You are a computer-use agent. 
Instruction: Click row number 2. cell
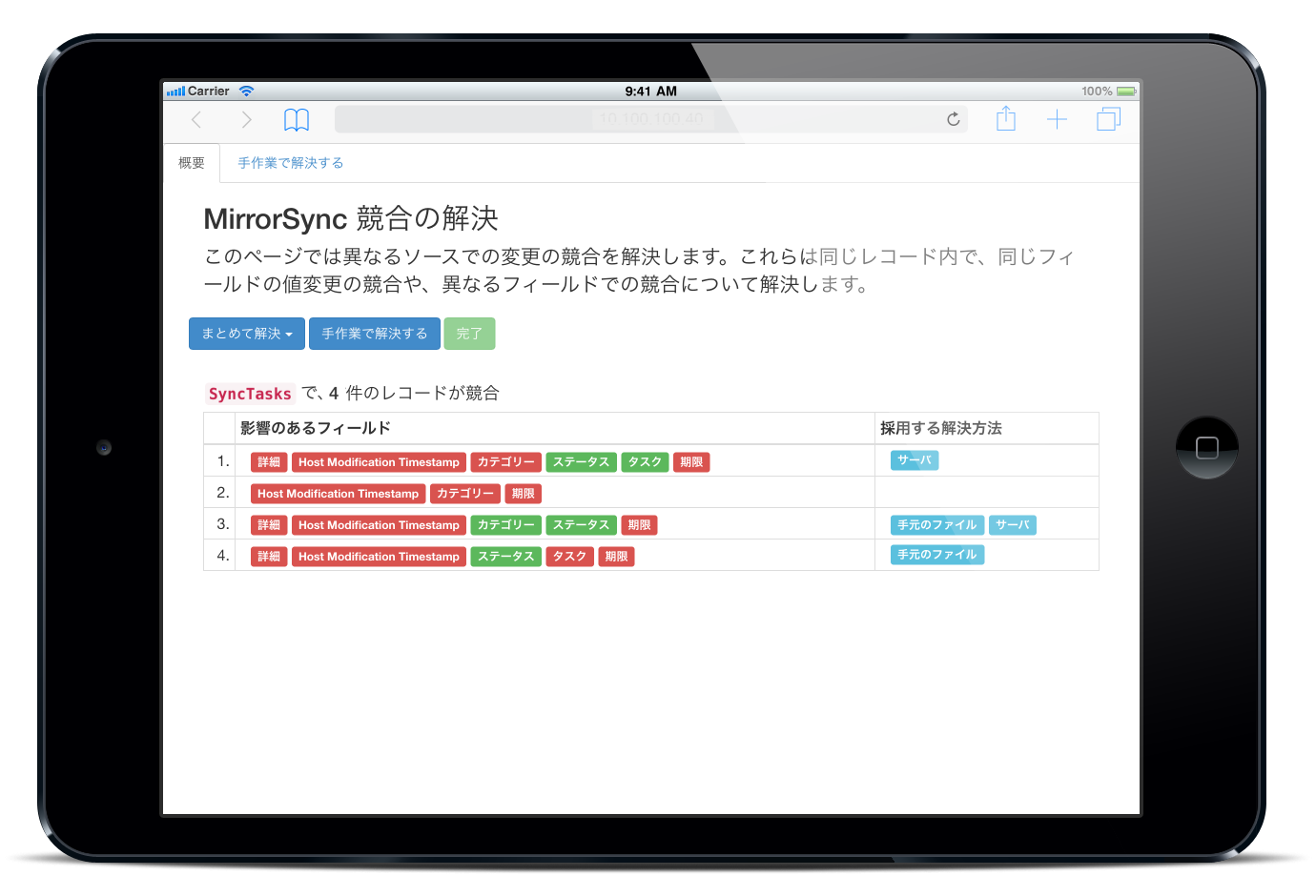pyautogui.click(x=219, y=493)
